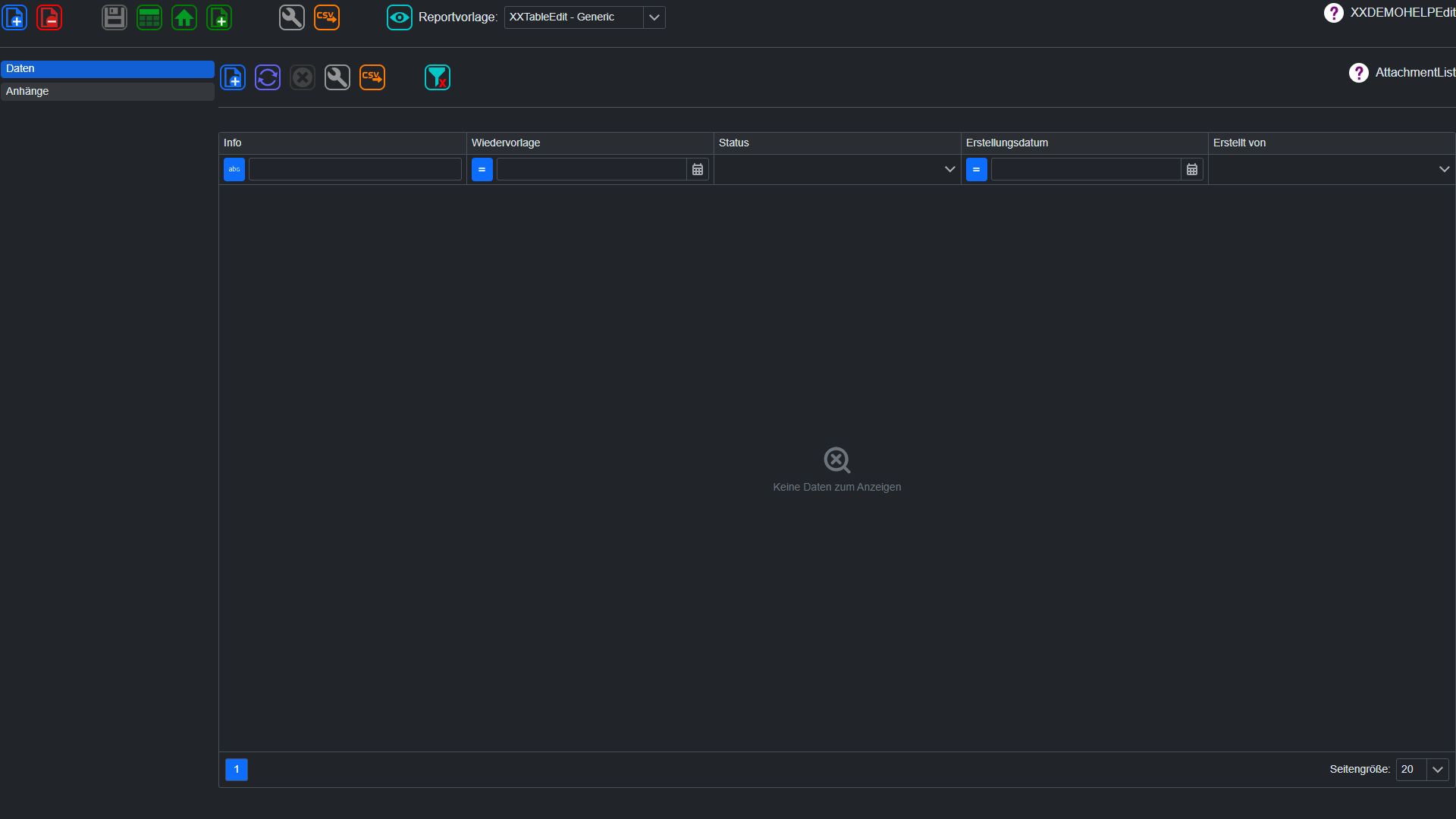Click the floppy disk save icon
This screenshot has height=819, width=1456.
[x=115, y=17]
